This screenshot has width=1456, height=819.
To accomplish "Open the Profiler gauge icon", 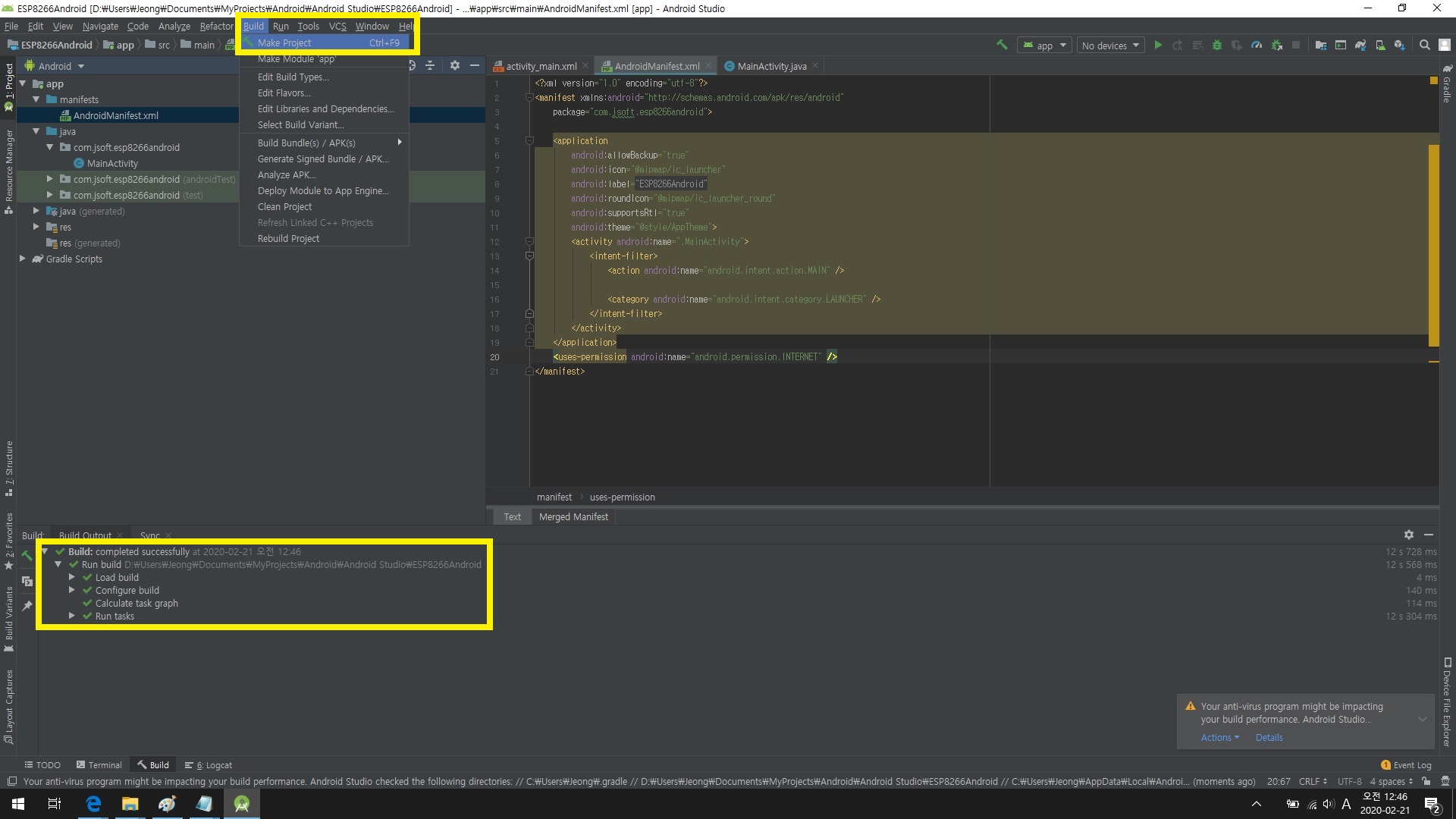I will pos(1257,45).
